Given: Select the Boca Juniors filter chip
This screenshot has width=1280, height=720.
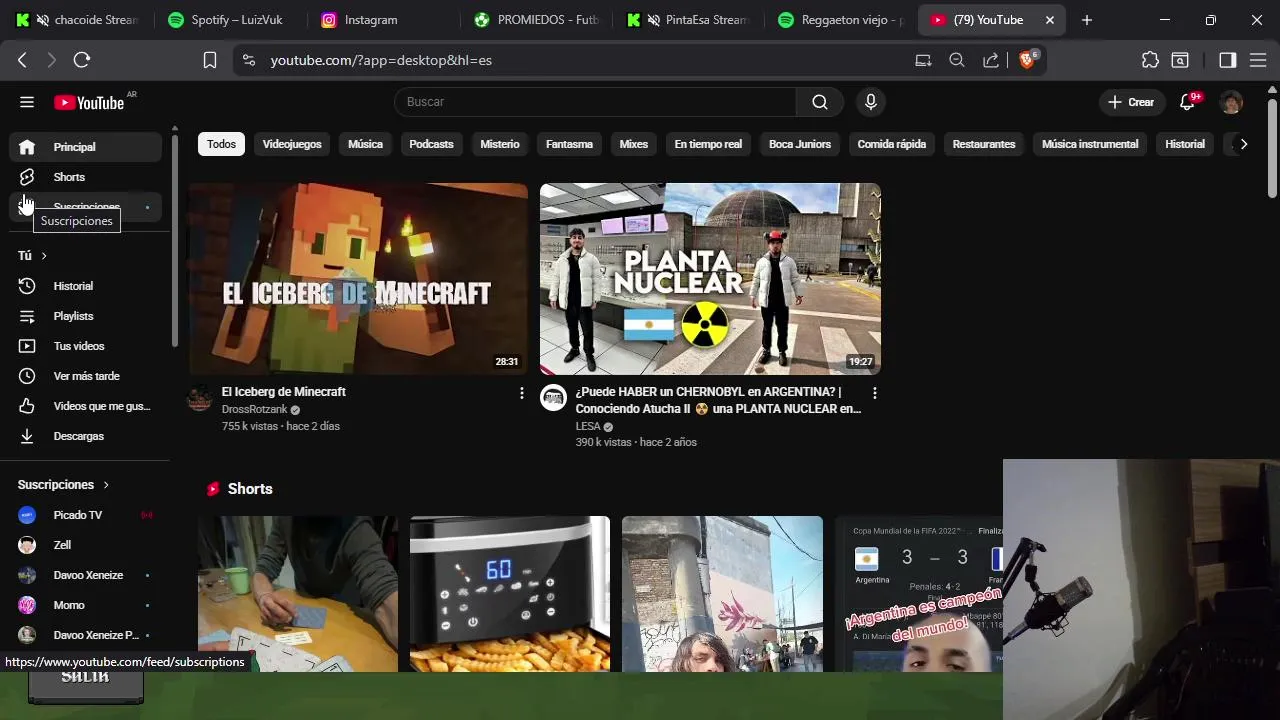Looking at the screenshot, I should tap(800, 144).
